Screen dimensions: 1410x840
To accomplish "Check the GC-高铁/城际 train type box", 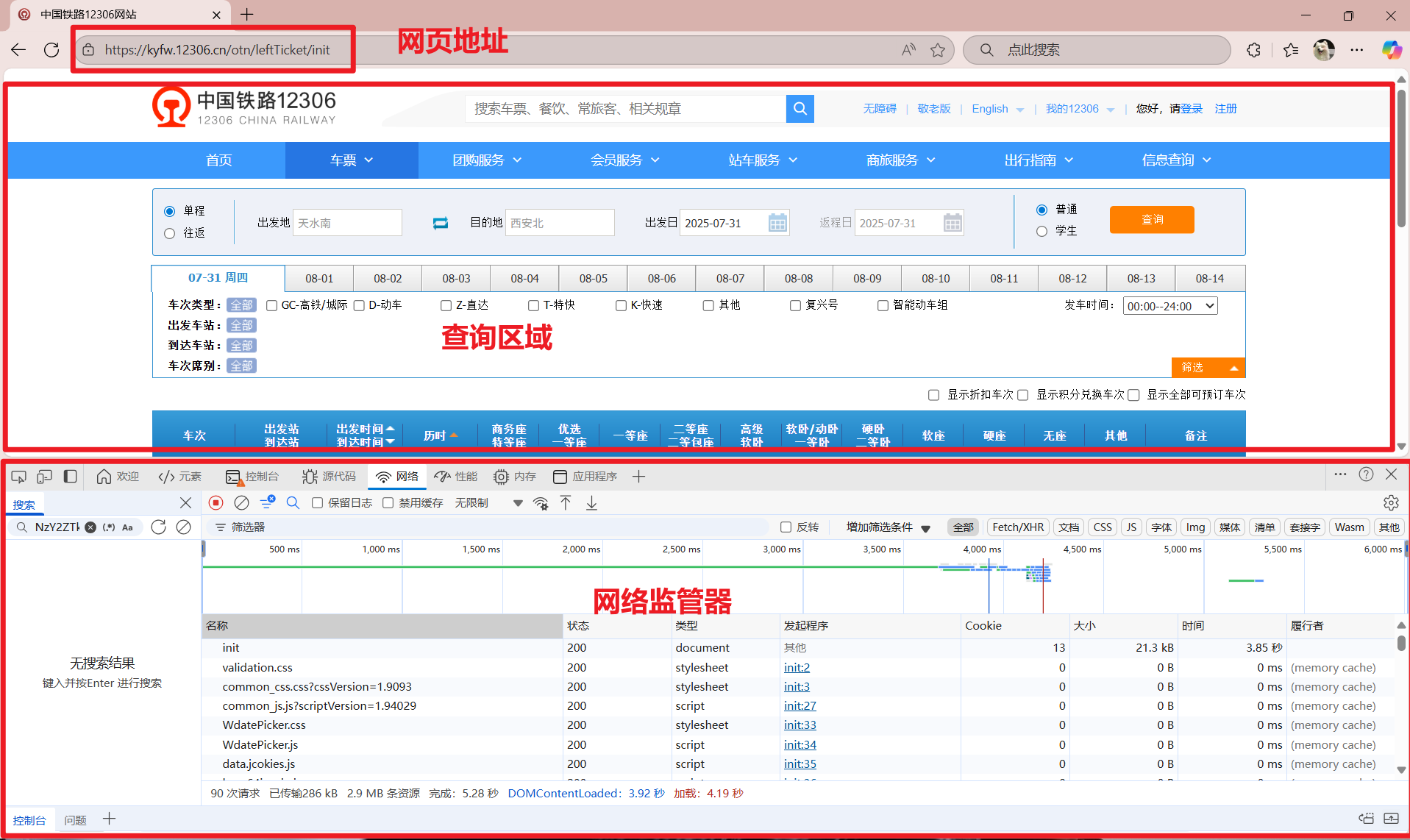I will (x=272, y=305).
